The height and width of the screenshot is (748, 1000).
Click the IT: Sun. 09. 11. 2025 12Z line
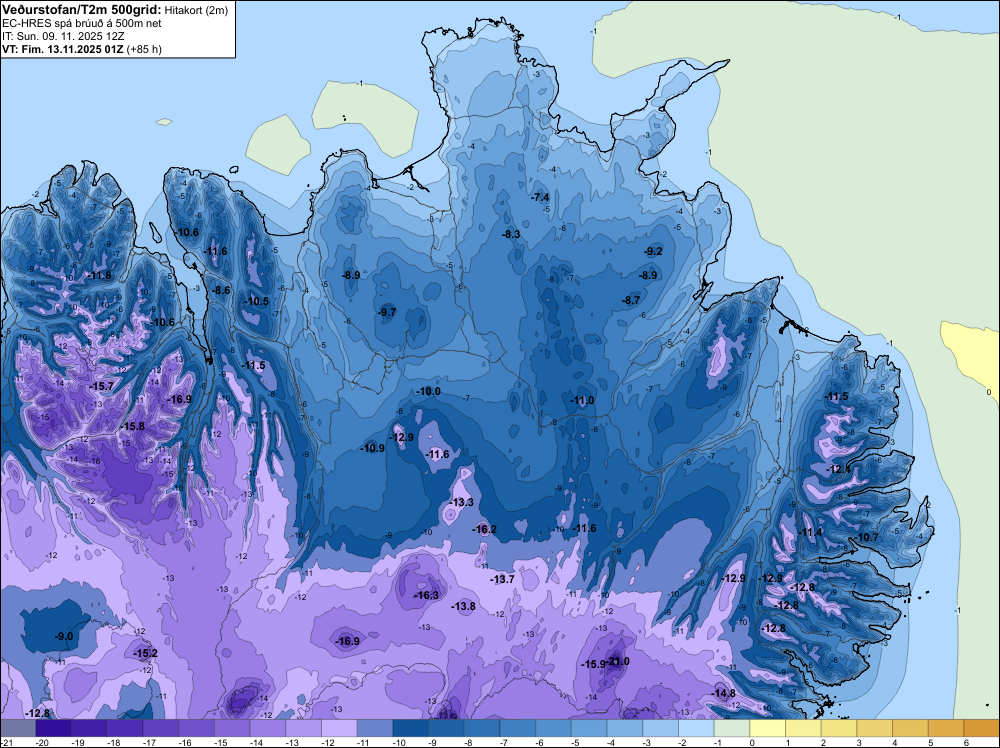coord(63,36)
